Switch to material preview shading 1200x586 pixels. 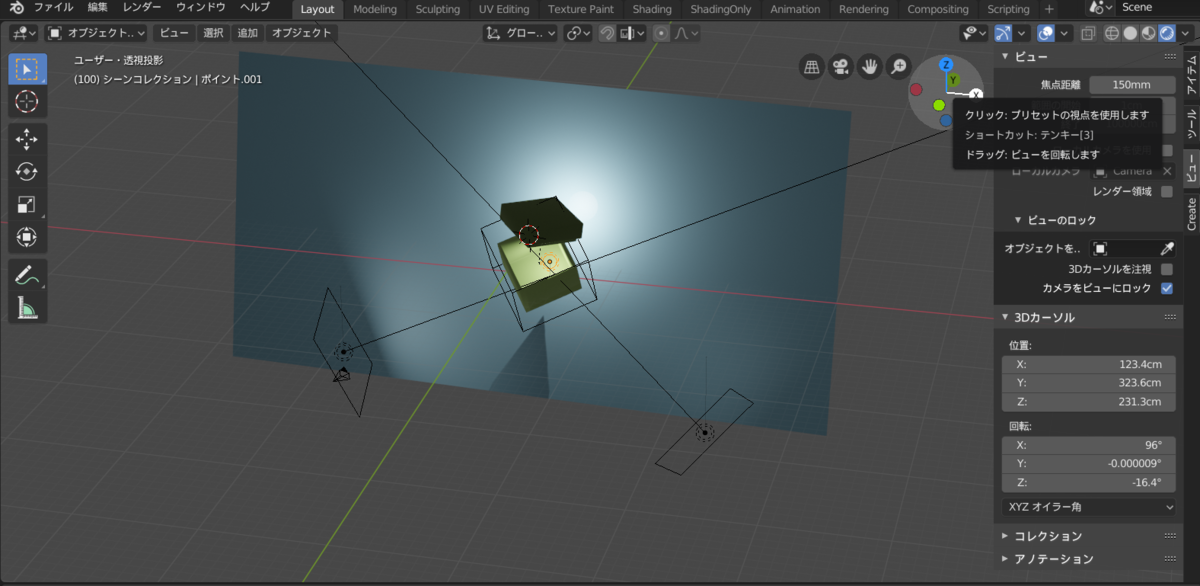coord(1148,33)
